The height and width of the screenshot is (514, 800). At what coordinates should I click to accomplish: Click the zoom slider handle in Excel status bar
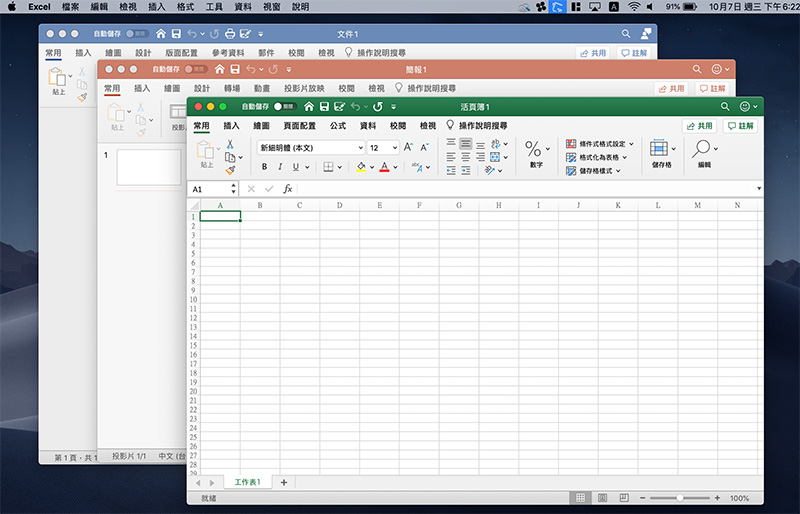680,498
